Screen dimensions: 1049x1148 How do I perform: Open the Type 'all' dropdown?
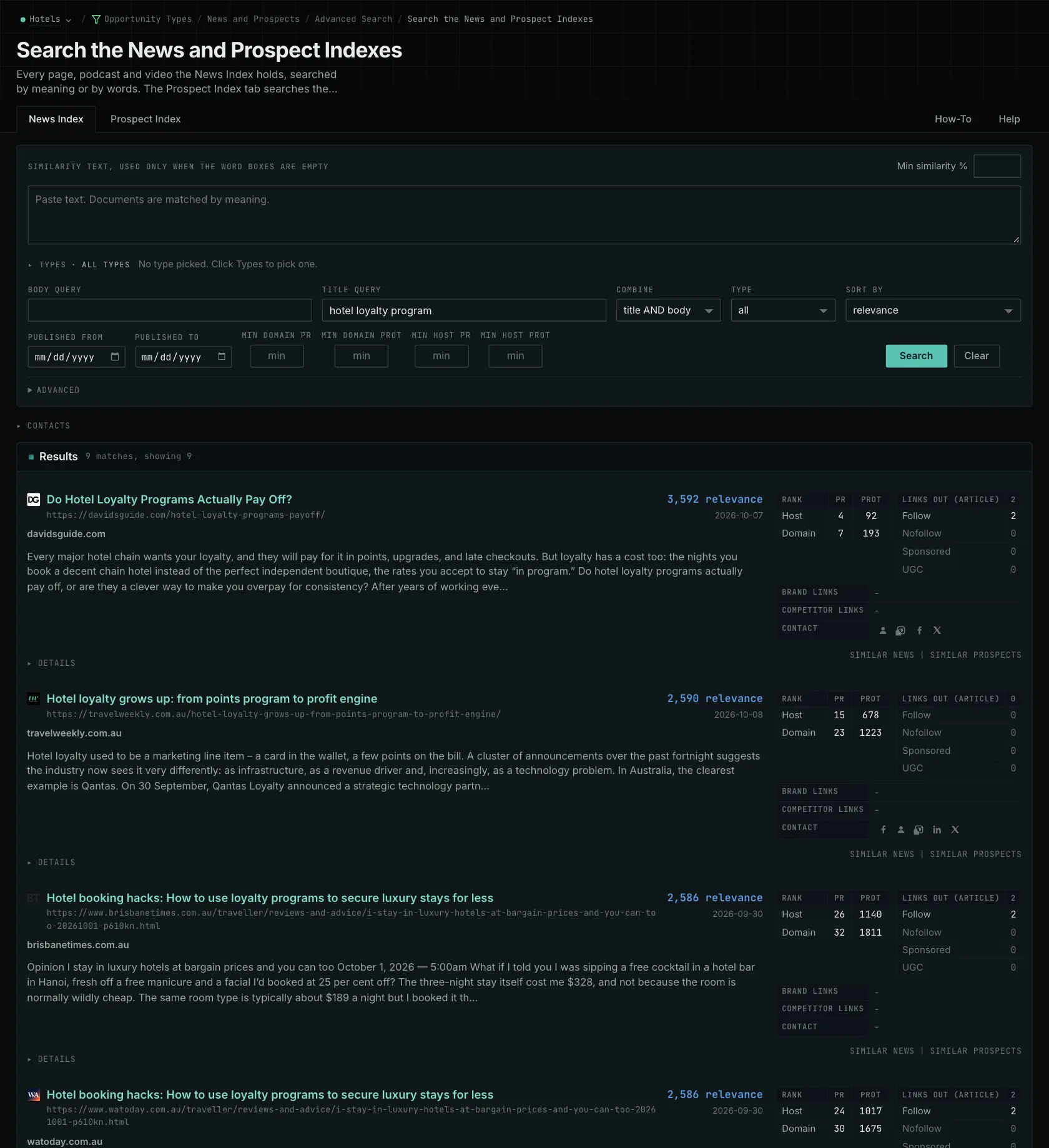point(783,310)
